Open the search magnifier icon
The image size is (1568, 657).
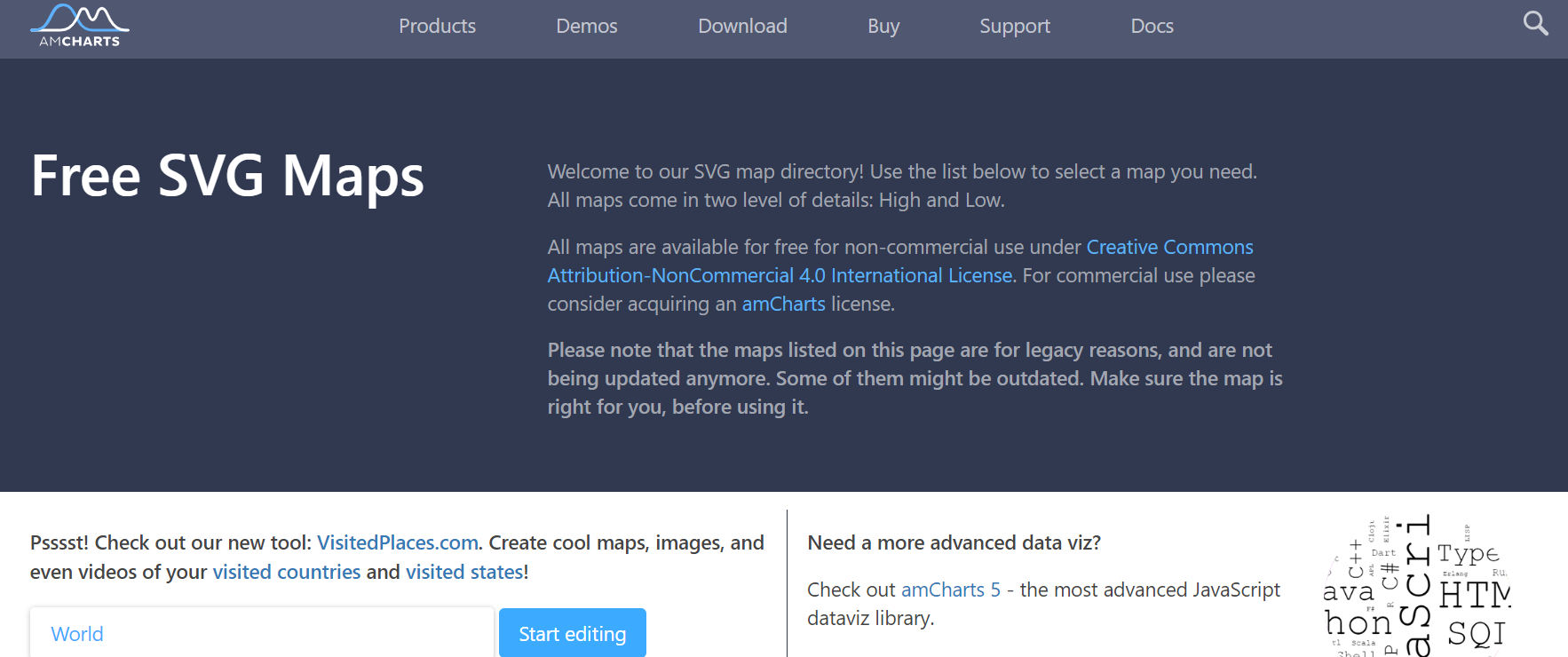coord(1535,23)
